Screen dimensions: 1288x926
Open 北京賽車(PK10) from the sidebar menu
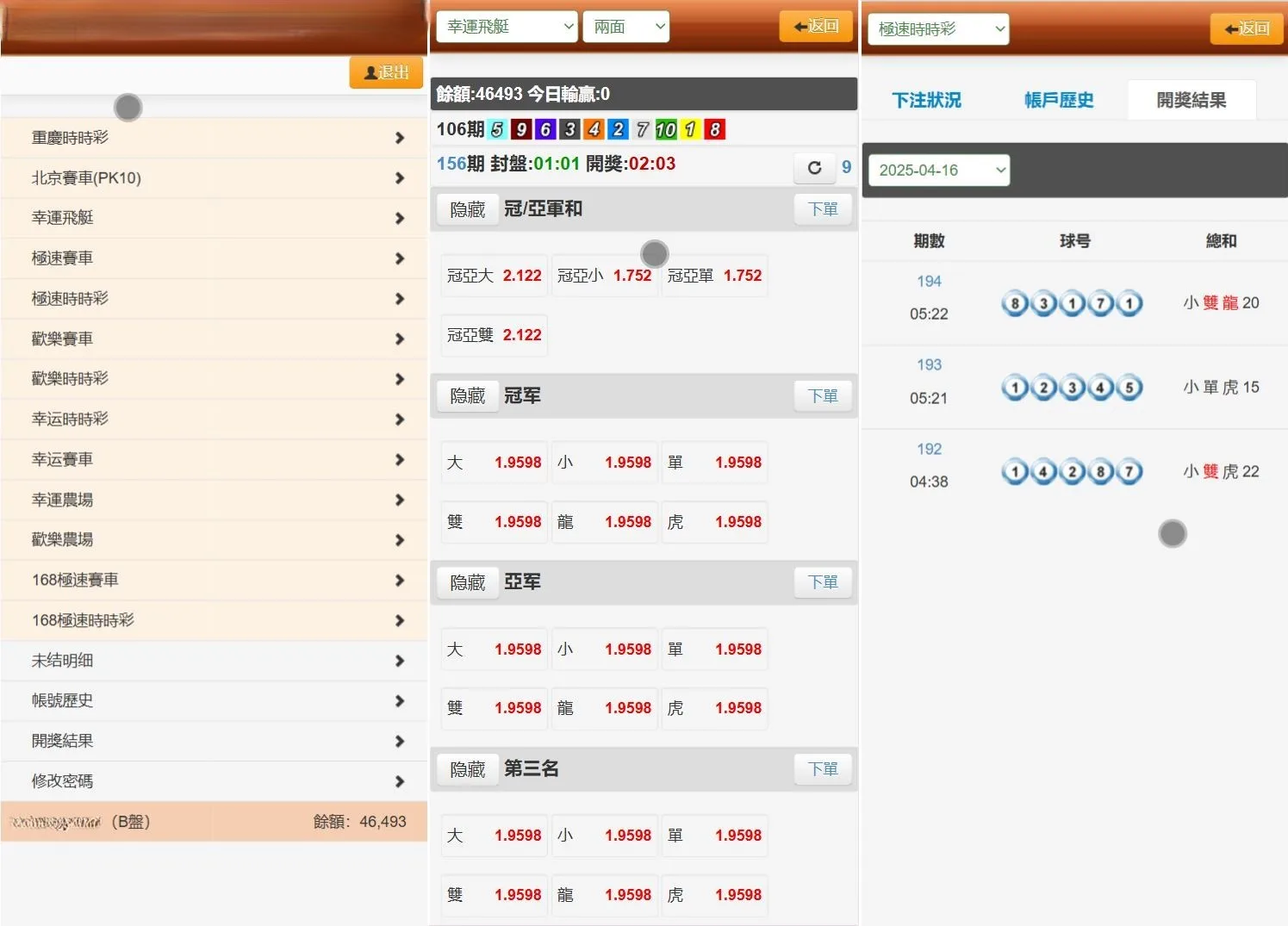[214, 177]
